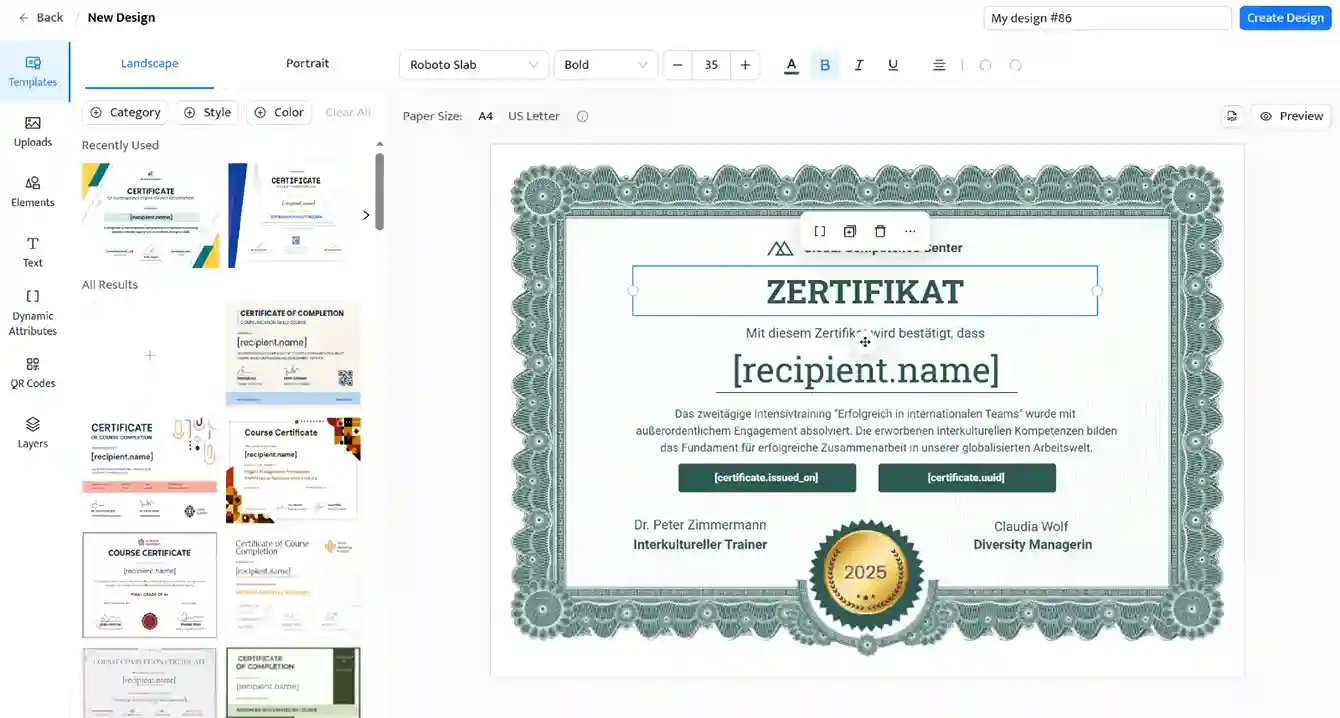Select the ZERTIFIKAT title text
The height and width of the screenshot is (718, 1340).
pyautogui.click(x=865, y=292)
